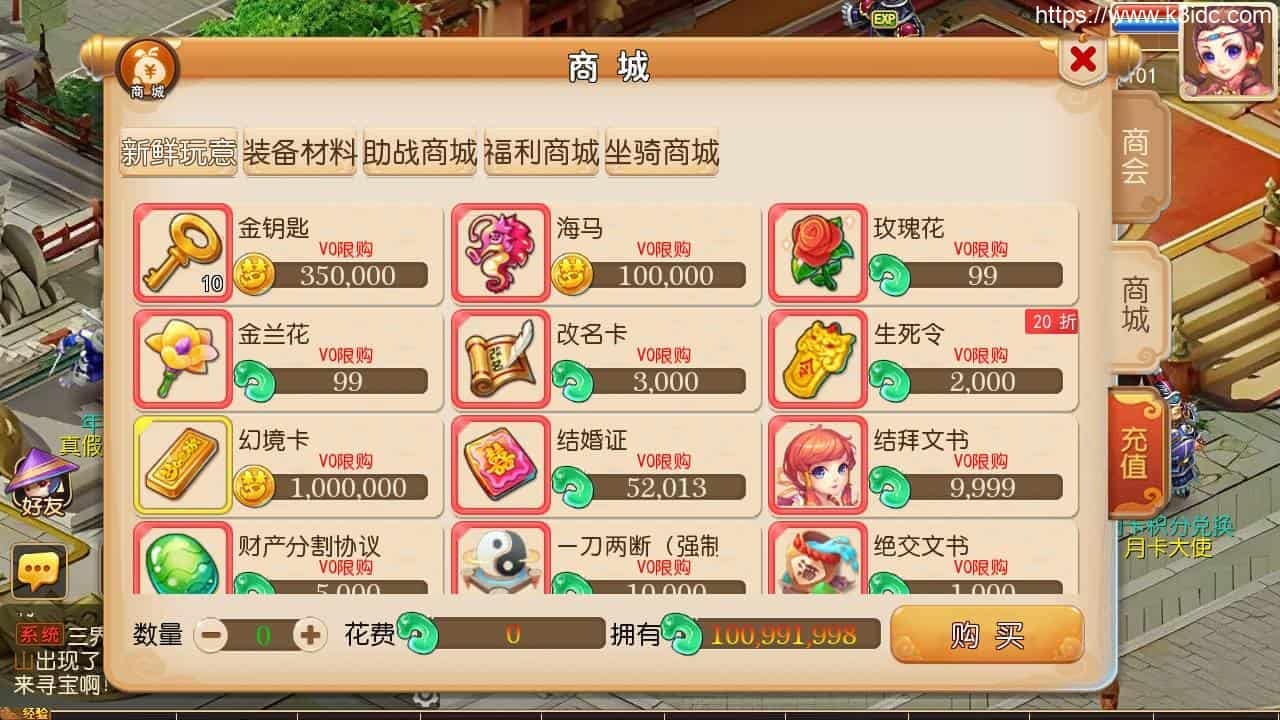
Task: Select the red marriage certificate icon
Action: [500, 465]
